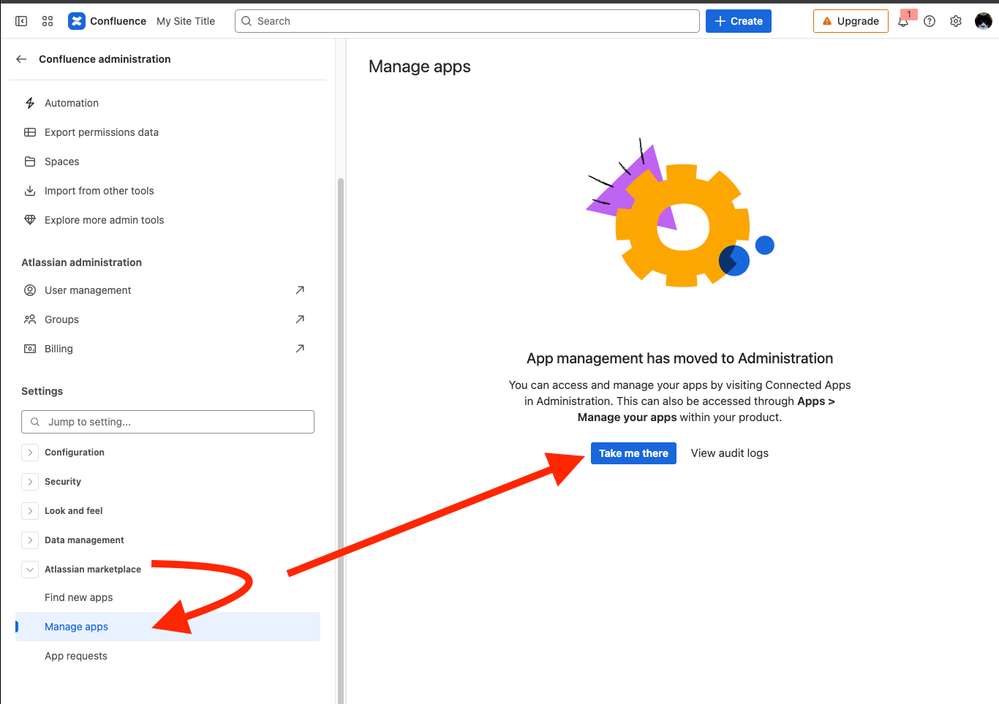Open User management link
999x704 pixels.
[87, 291]
